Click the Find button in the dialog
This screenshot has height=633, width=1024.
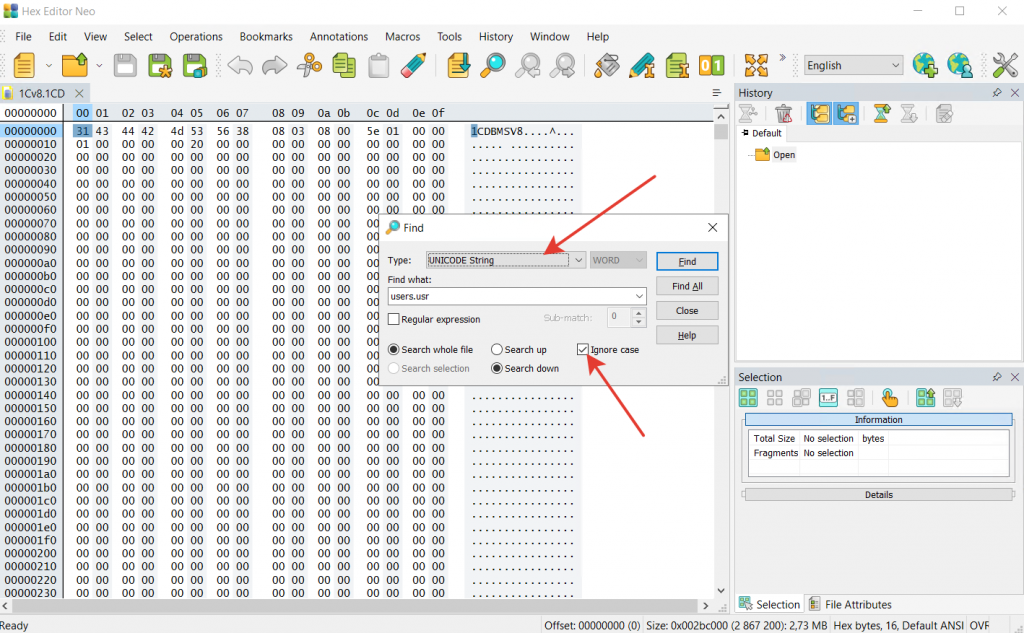[x=687, y=261]
